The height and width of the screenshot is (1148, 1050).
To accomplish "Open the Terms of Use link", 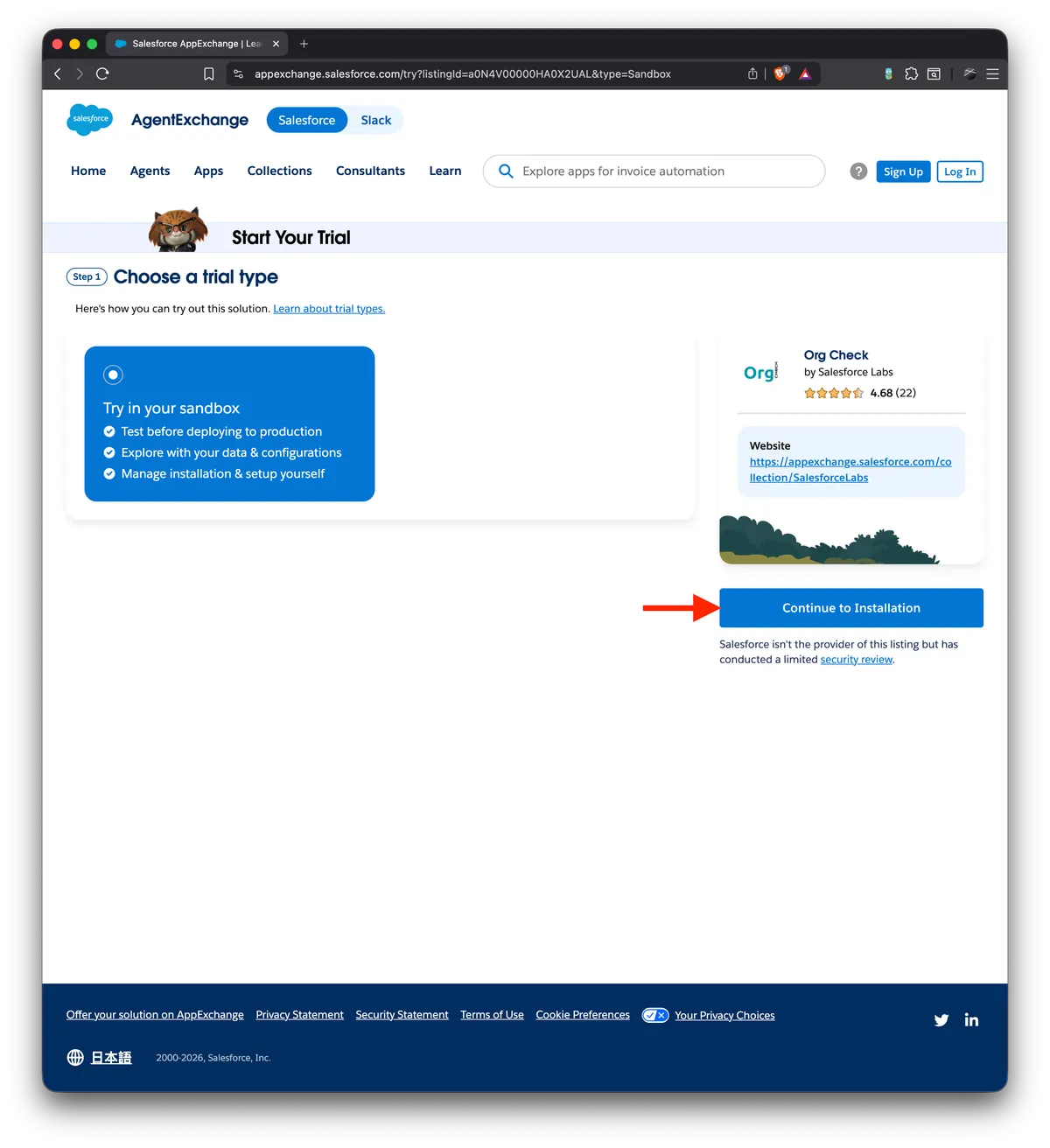I will coord(492,1015).
